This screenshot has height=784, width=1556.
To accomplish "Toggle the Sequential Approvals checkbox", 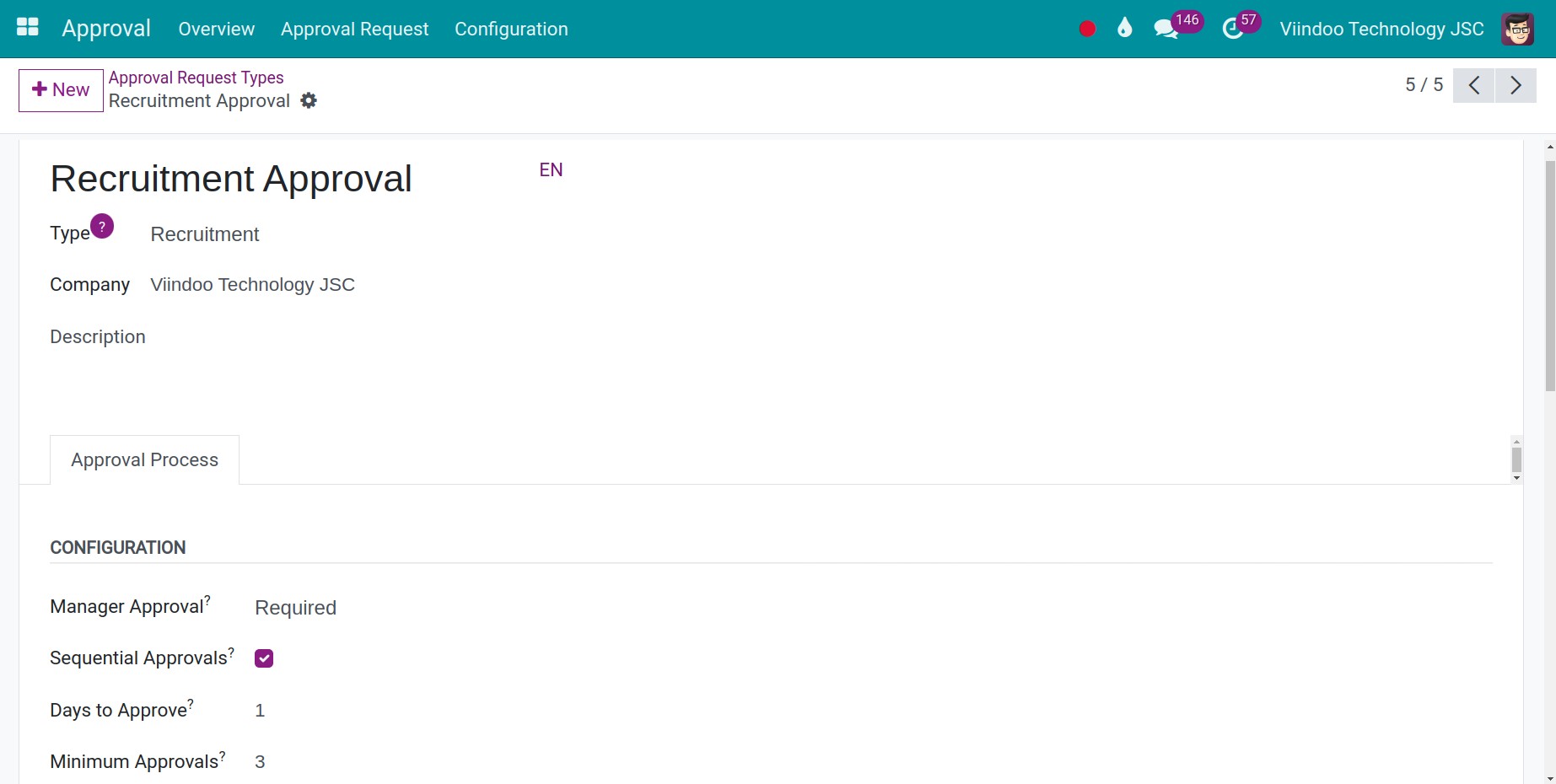I will pos(264,658).
